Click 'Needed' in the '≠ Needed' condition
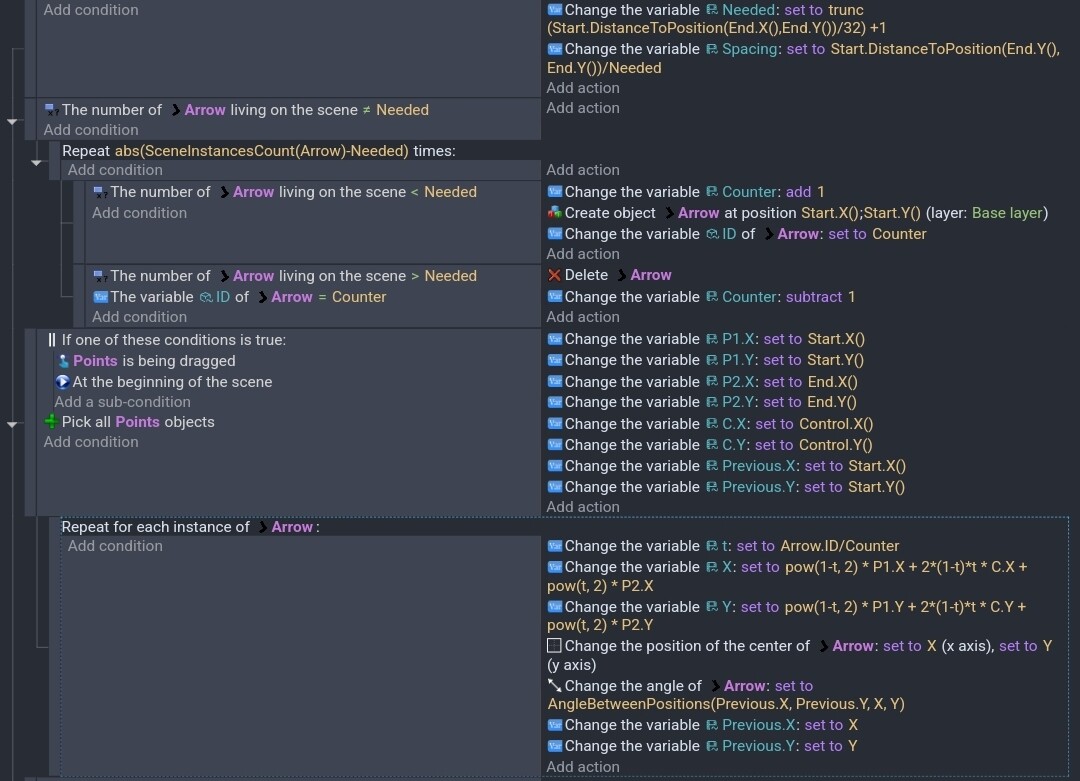 click(402, 110)
